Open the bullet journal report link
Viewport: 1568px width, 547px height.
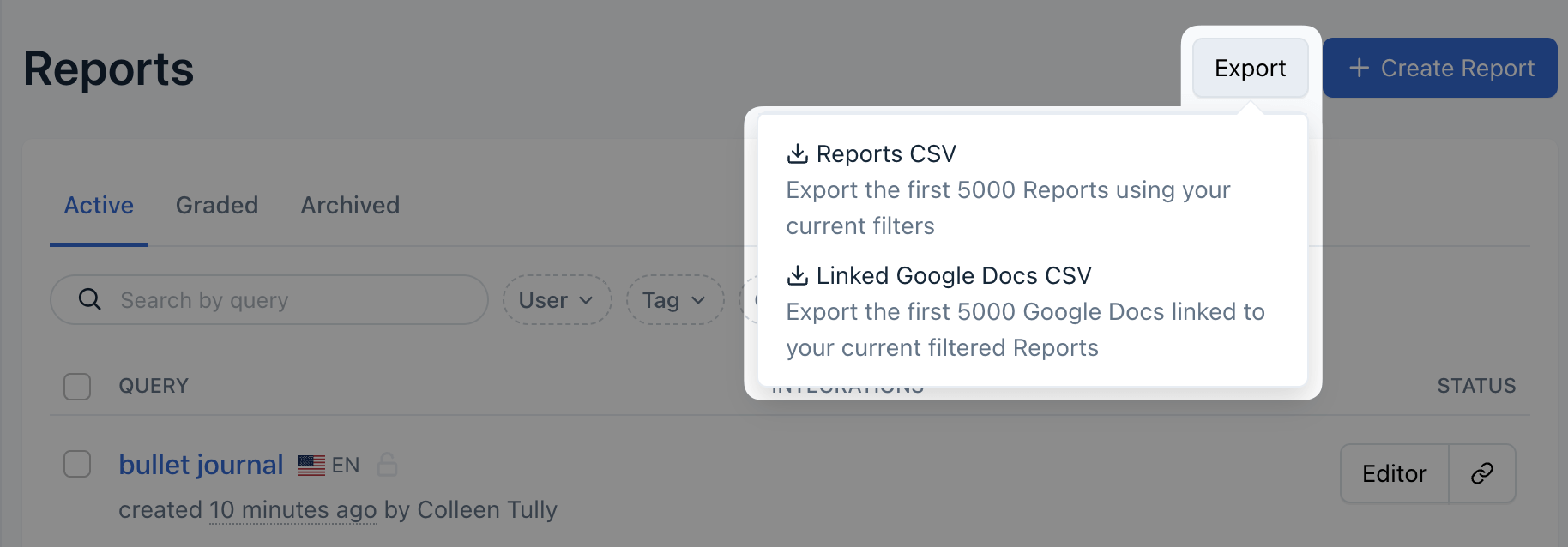[201, 464]
